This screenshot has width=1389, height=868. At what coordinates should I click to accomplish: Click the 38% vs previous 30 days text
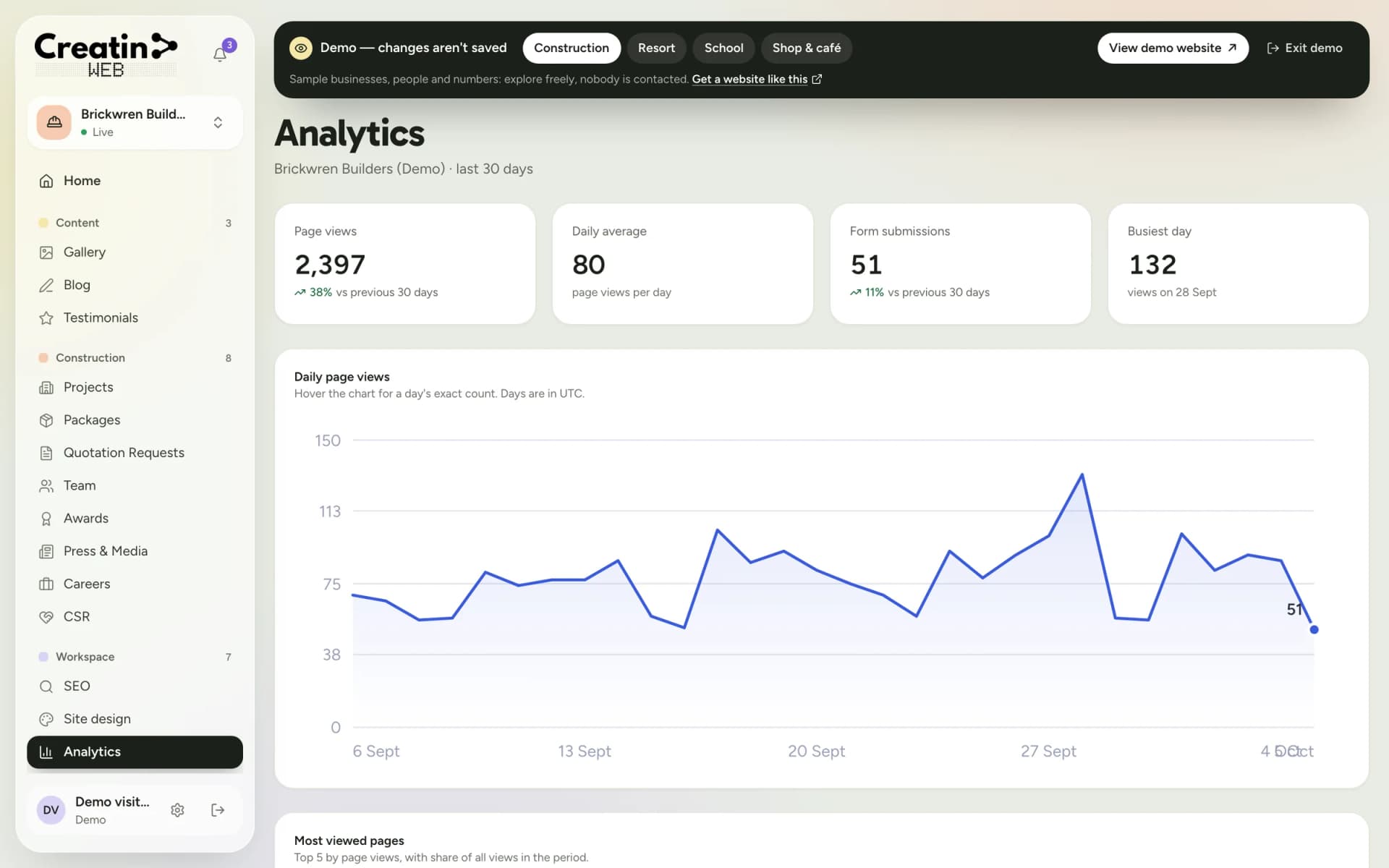pyautogui.click(x=366, y=292)
